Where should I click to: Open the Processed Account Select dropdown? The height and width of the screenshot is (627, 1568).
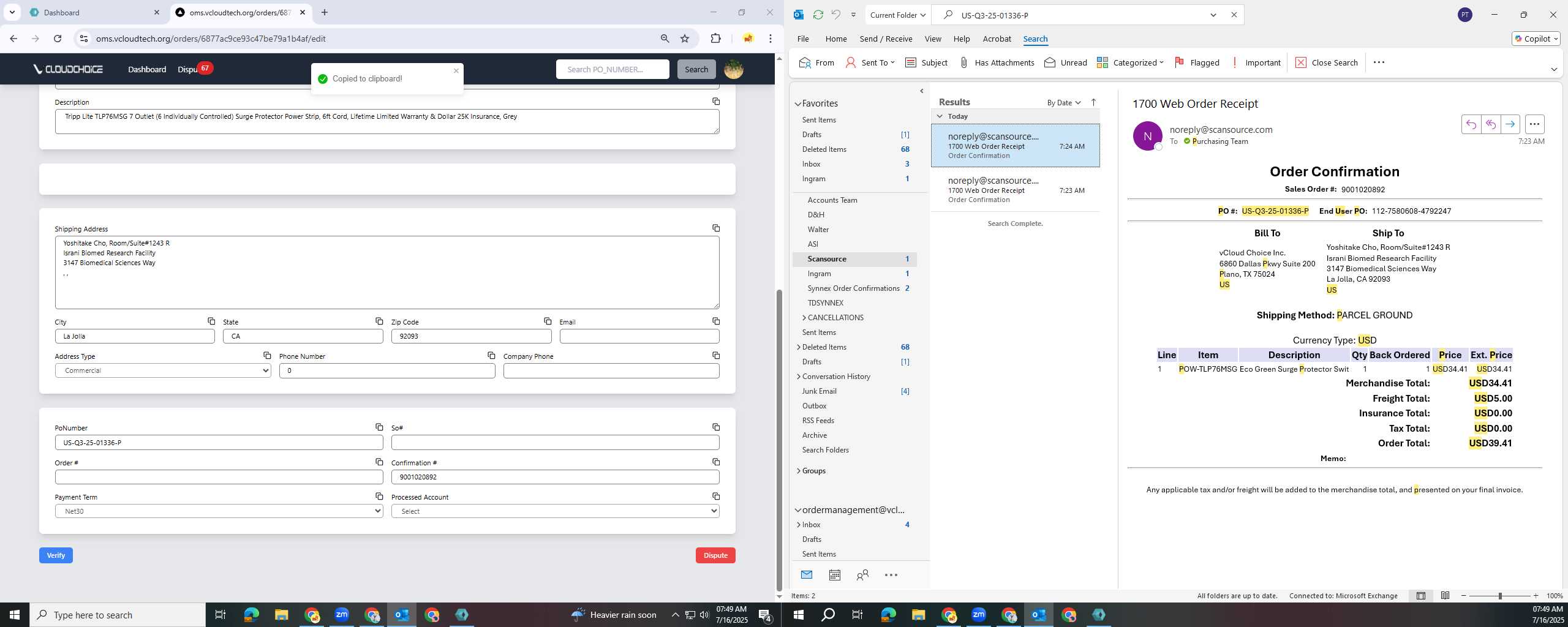click(x=555, y=511)
